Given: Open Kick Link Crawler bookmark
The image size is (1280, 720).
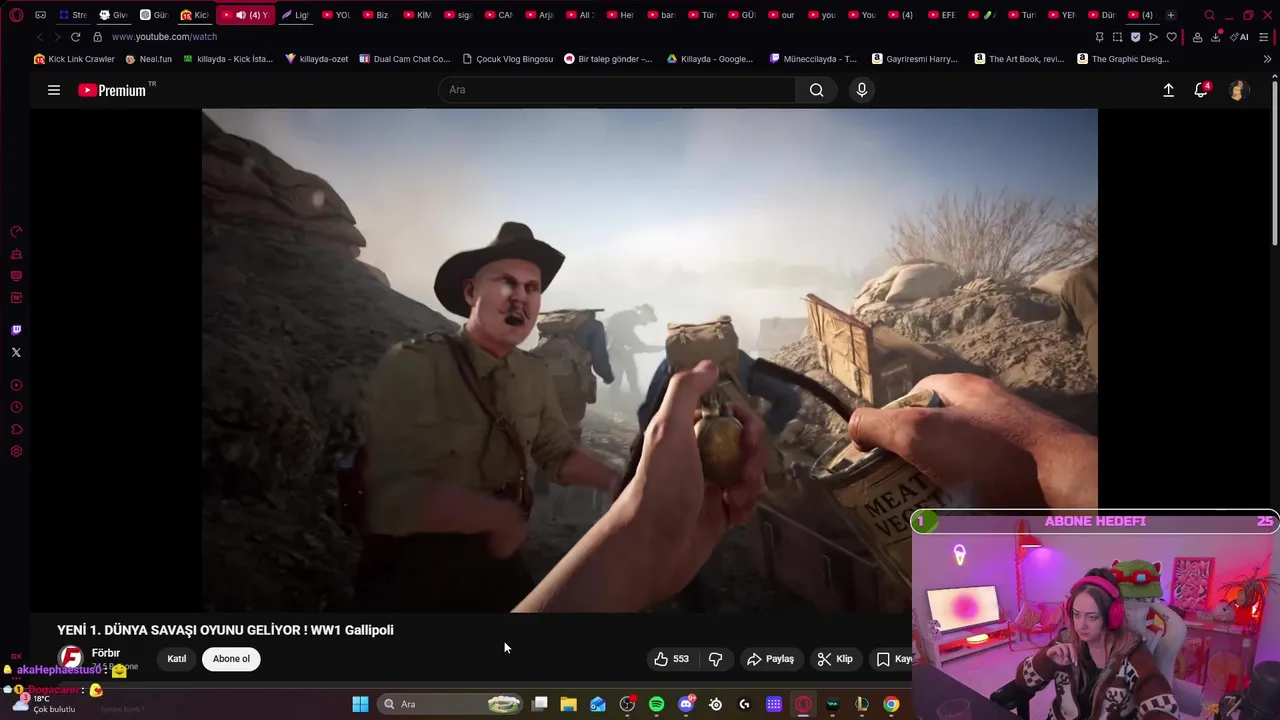Looking at the screenshot, I should (x=74, y=59).
